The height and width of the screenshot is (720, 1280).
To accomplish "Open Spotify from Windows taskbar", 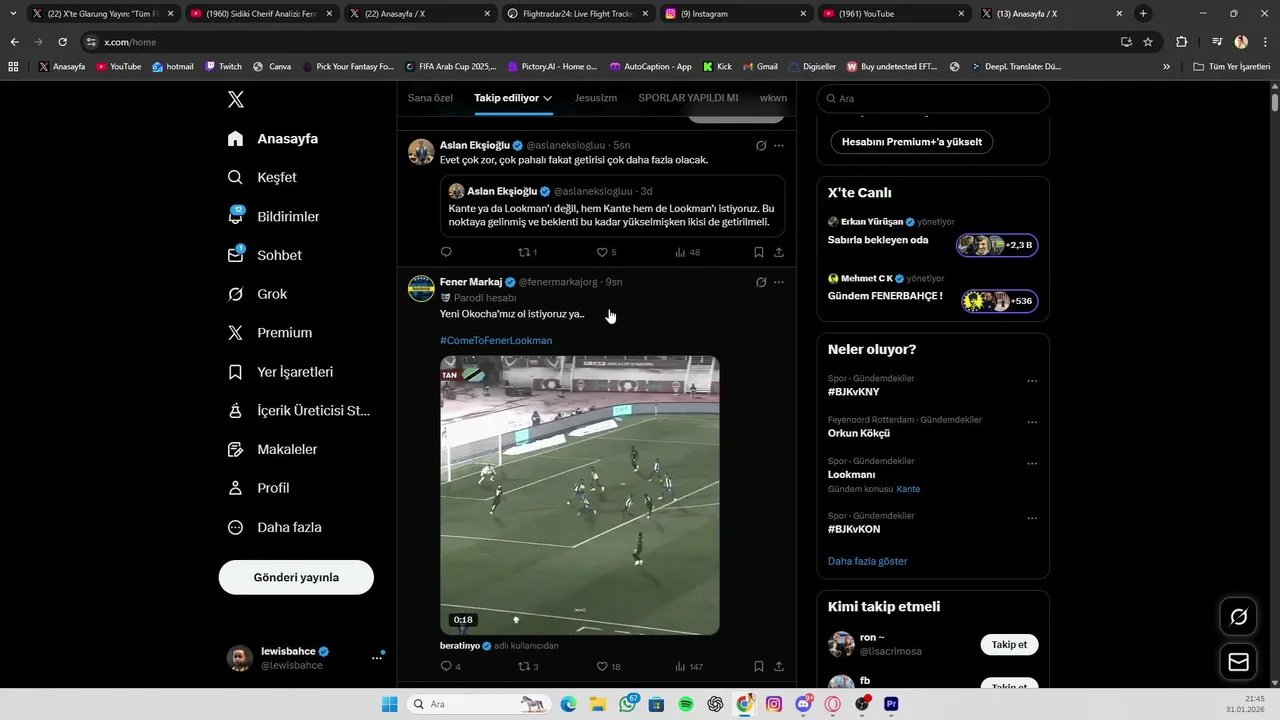I will point(686,704).
